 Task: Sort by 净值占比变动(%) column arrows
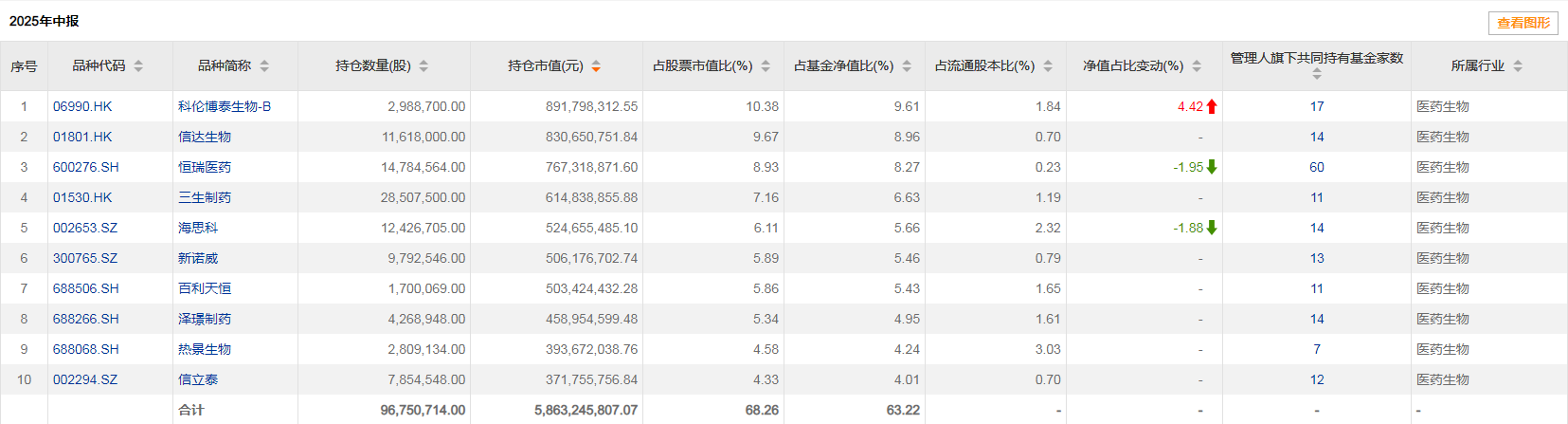pyautogui.click(x=1197, y=65)
